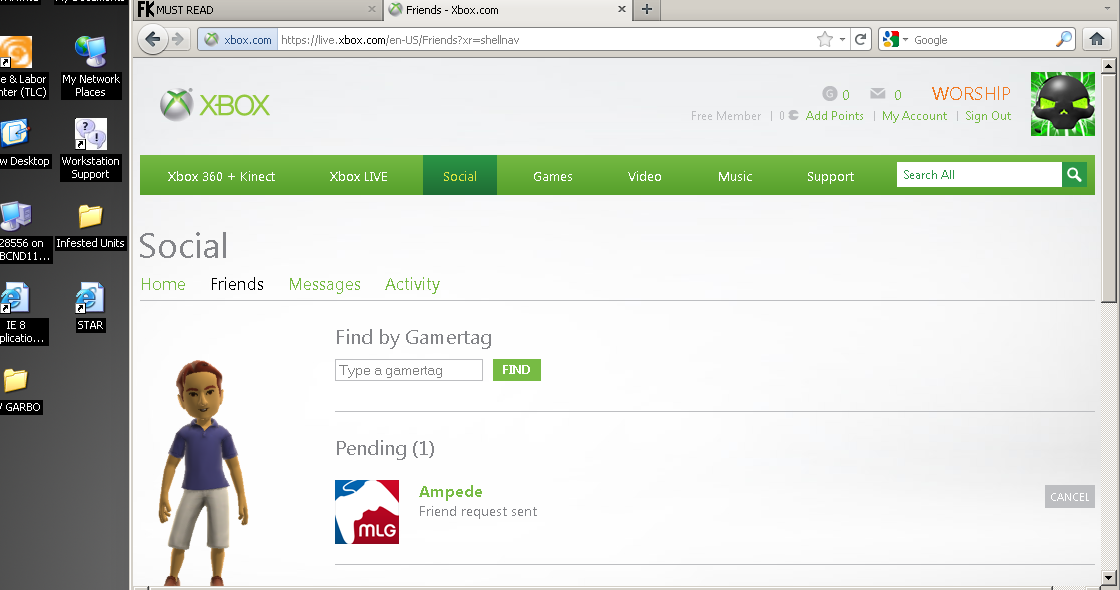Open the tab list dropdown arrow
1120x590 pixels.
[1107, 9]
